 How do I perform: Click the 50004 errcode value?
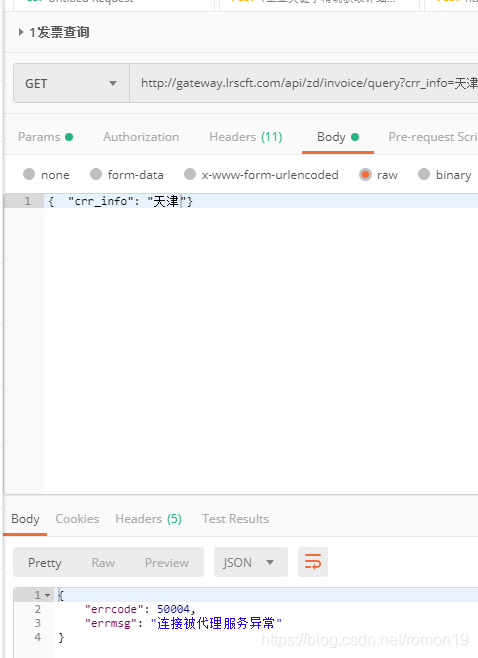click(x=173, y=609)
